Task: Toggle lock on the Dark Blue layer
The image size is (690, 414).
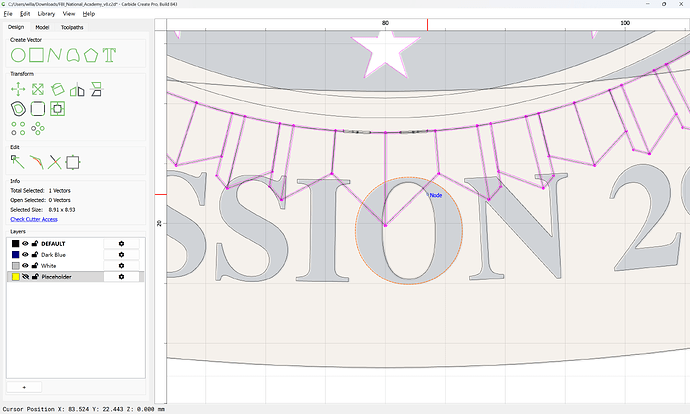Action: 35,254
